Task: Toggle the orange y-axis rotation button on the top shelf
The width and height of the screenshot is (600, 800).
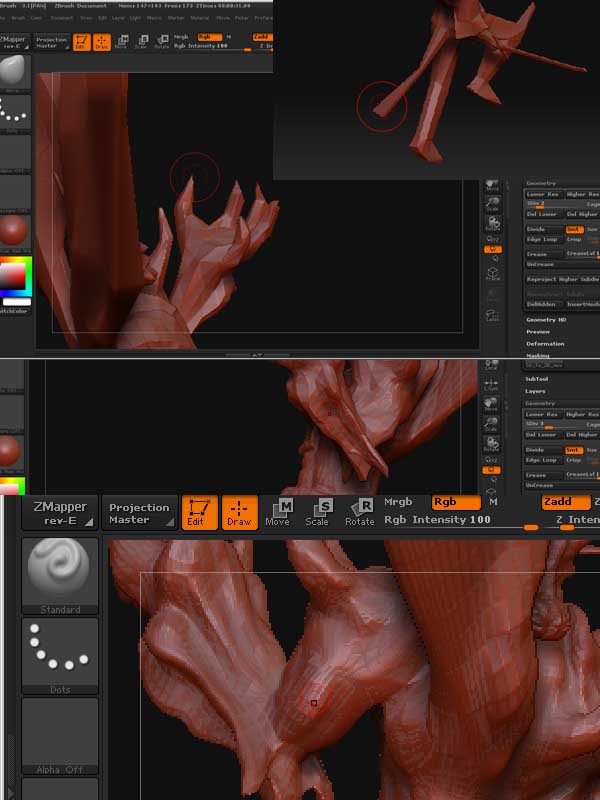Action: pos(493,249)
